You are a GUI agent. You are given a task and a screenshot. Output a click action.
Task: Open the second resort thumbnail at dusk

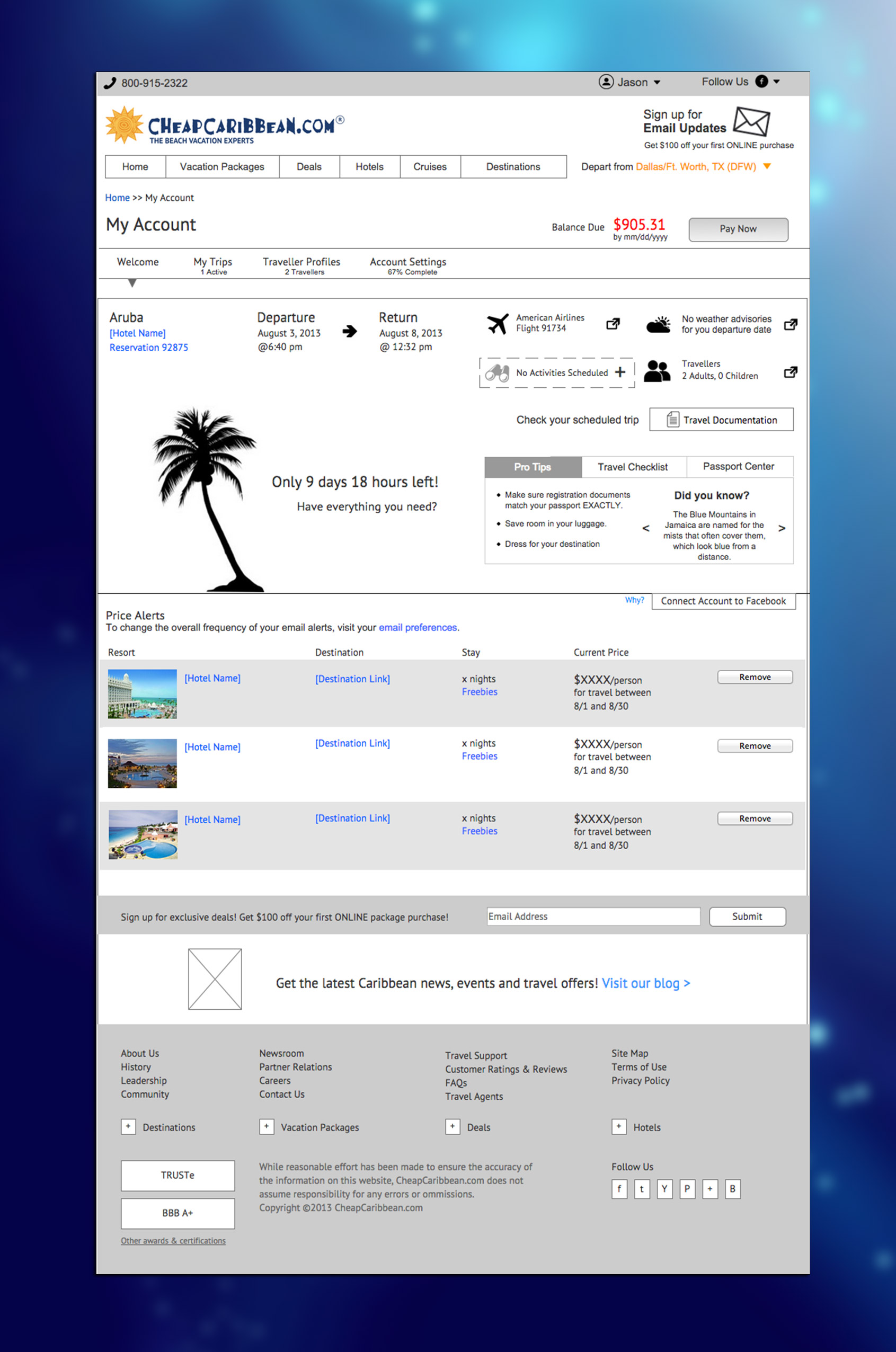143,763
